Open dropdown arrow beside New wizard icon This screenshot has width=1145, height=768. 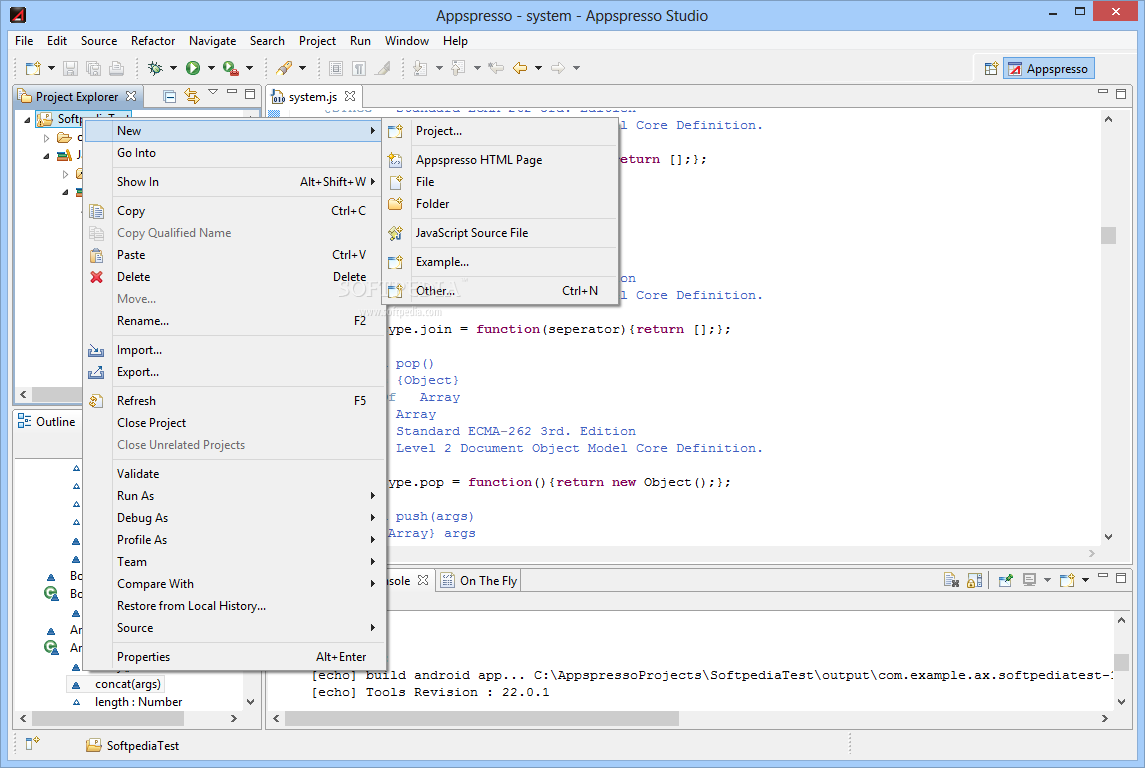point(51,68)
